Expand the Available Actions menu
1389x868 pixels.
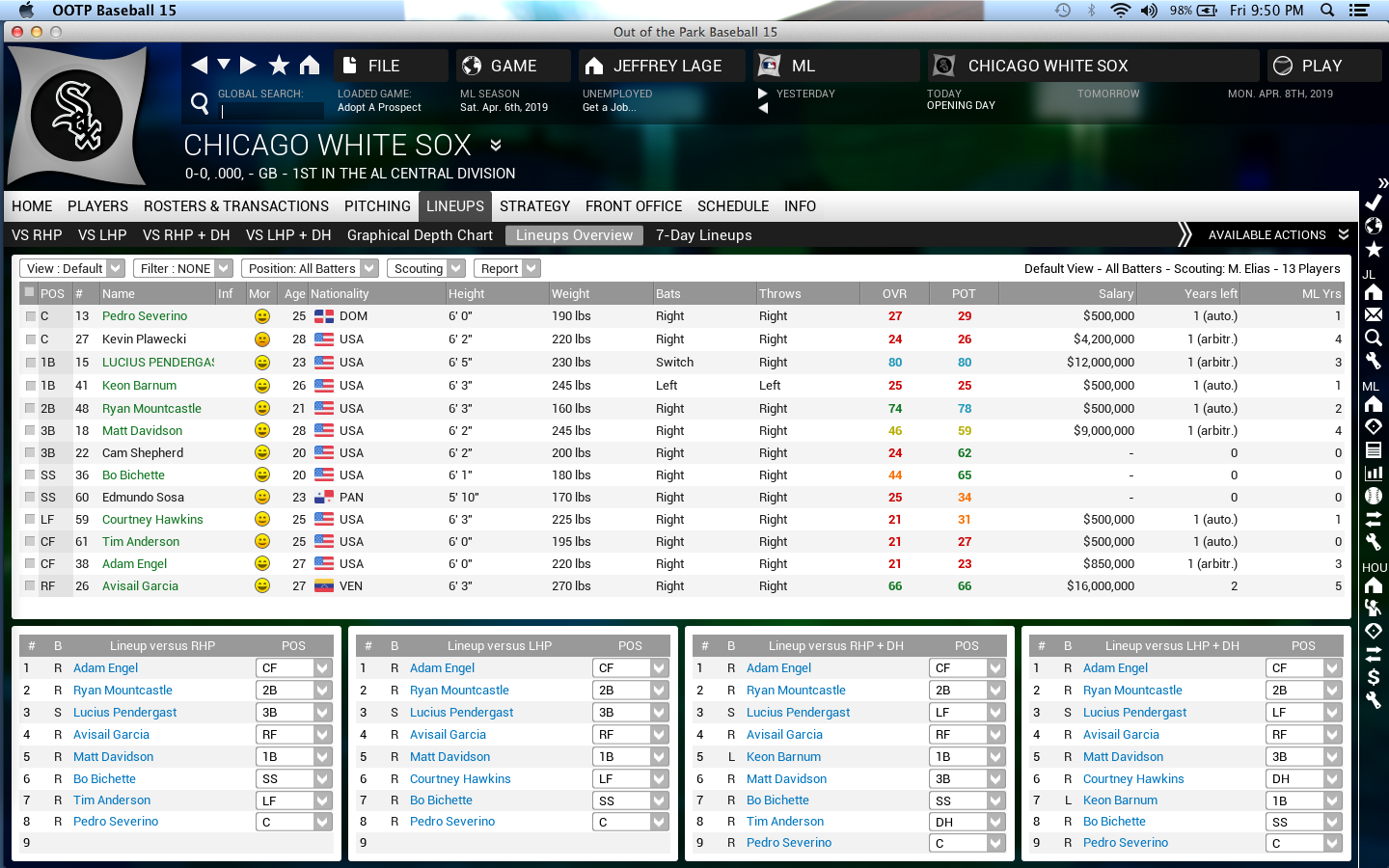point(1277,235)
